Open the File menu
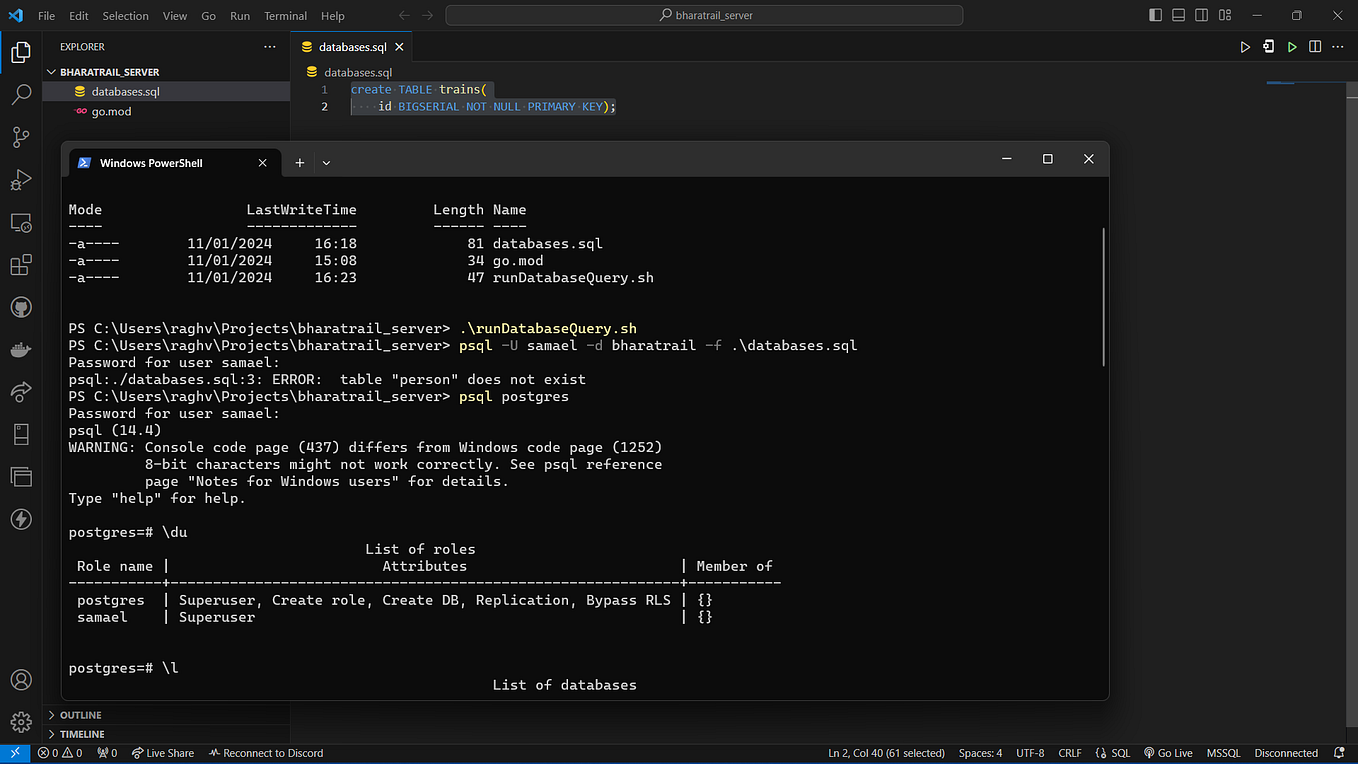 point(46,16)
